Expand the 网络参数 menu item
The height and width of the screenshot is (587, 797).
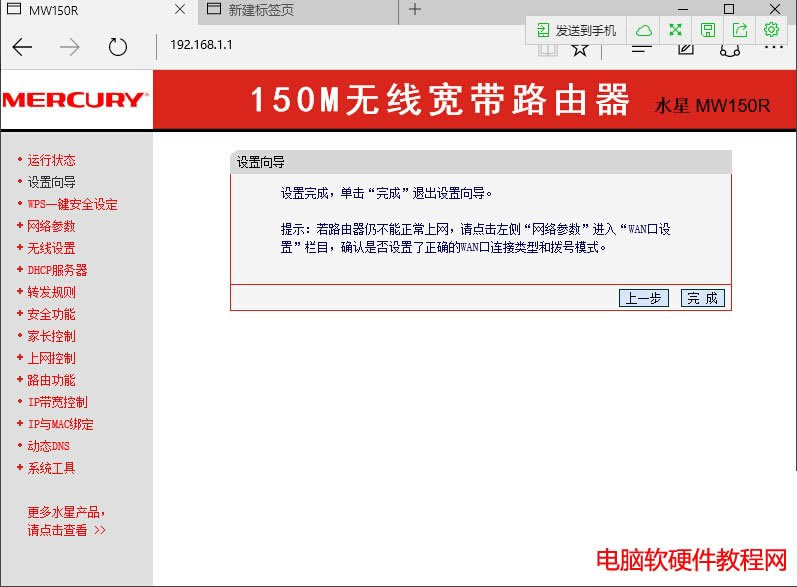point(51,226)
